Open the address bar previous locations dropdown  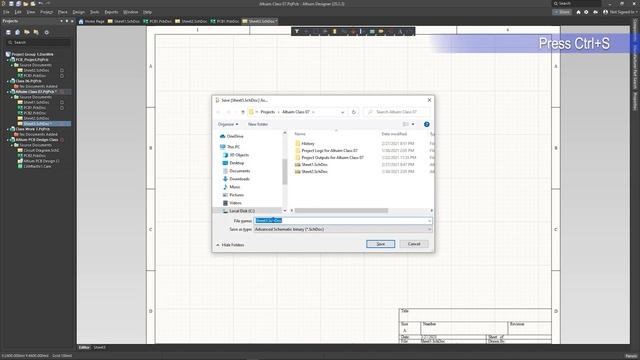click(342, 112)
